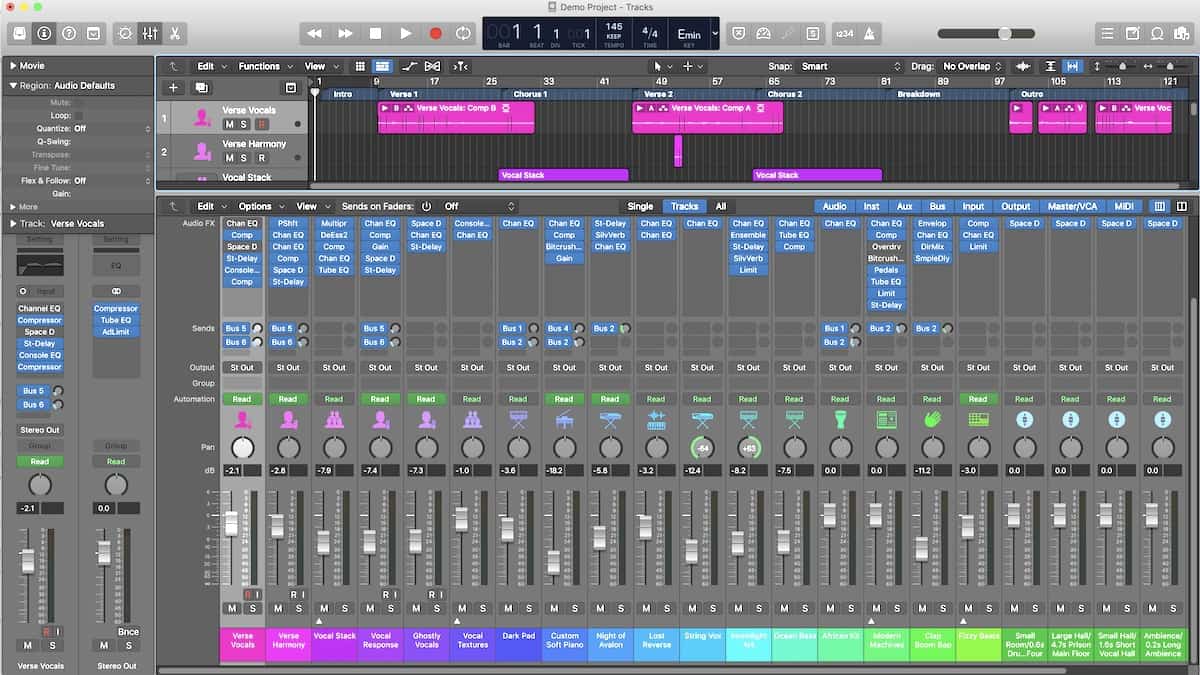Open Quick Help question mark button
1200x675 pixels.
[x=69, y=33]
